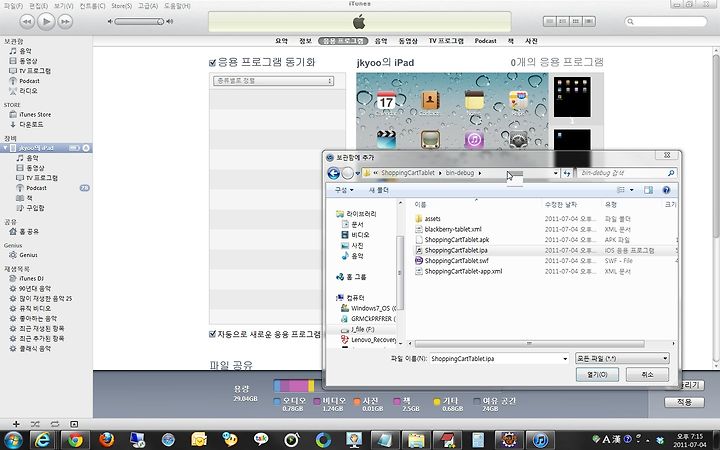This screenshot has width=720, height=450.
Task: Open the view options dropdown arrow
Action: click(x=632, y=190)
